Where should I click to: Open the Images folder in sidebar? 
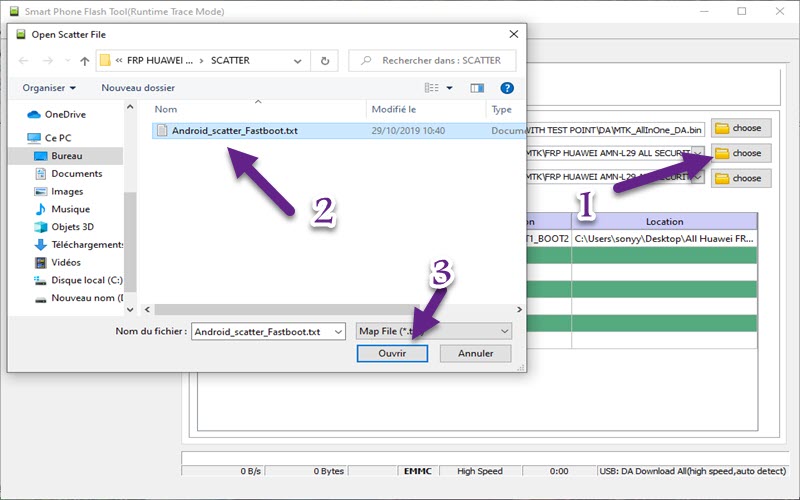coord(67,191)
